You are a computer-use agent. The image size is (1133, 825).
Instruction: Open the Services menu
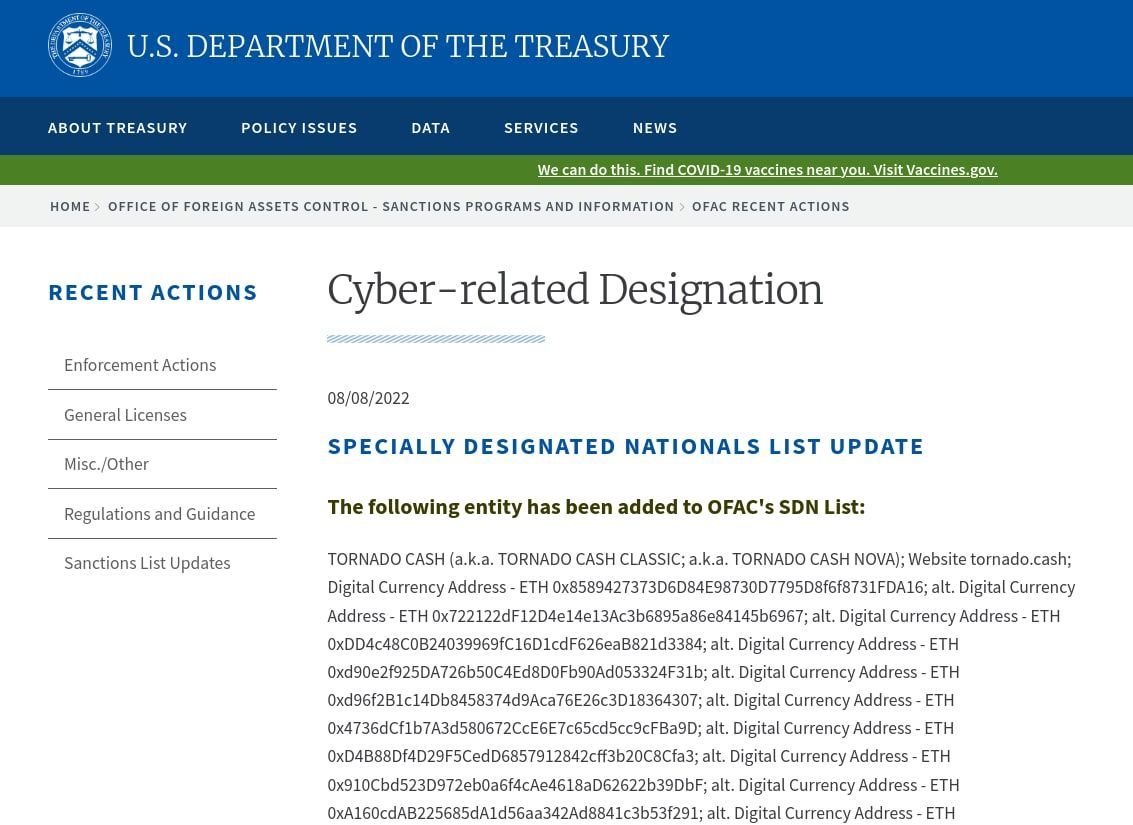click(x=541, y=127)
